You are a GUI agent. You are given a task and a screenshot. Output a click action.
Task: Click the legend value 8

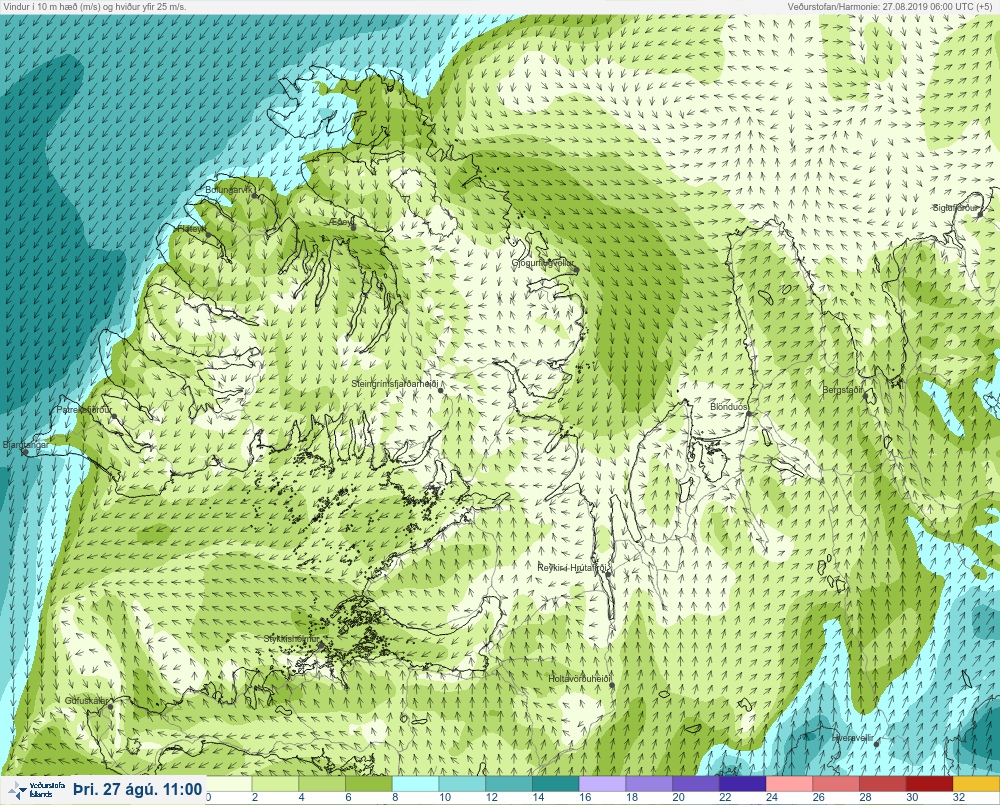395,797
